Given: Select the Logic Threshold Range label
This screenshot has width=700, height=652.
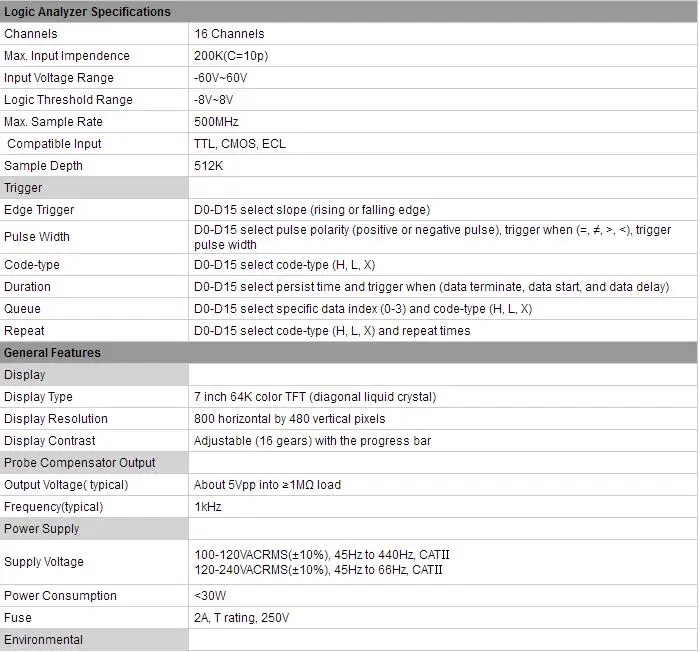Looking at the screenshot, I should point(68,100).
